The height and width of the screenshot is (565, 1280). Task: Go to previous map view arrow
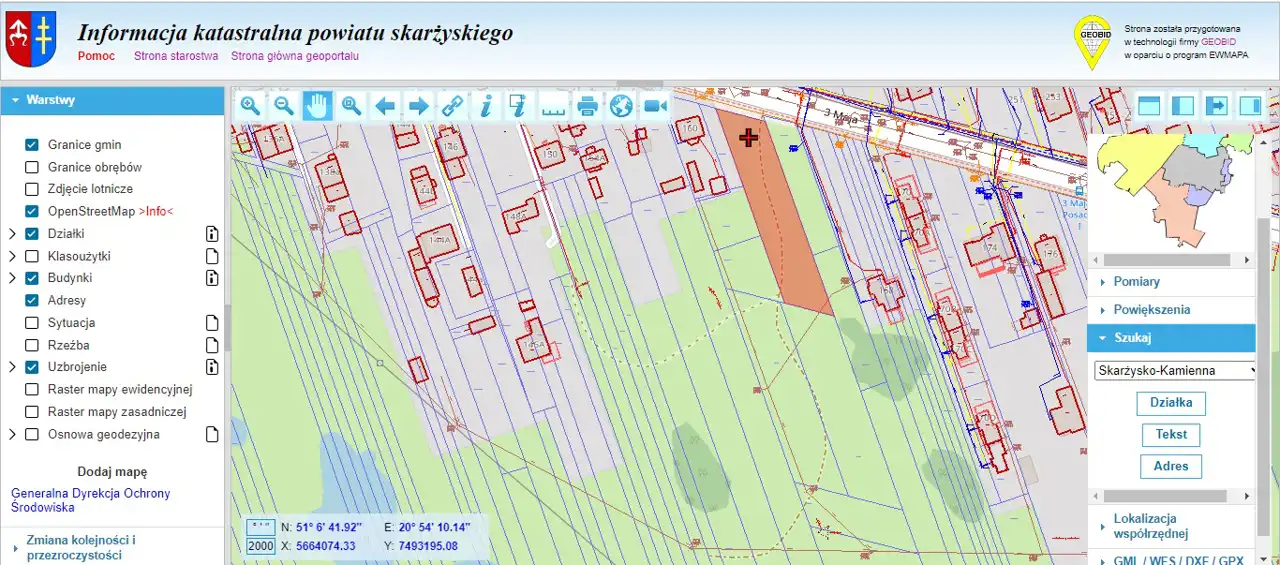385,106
